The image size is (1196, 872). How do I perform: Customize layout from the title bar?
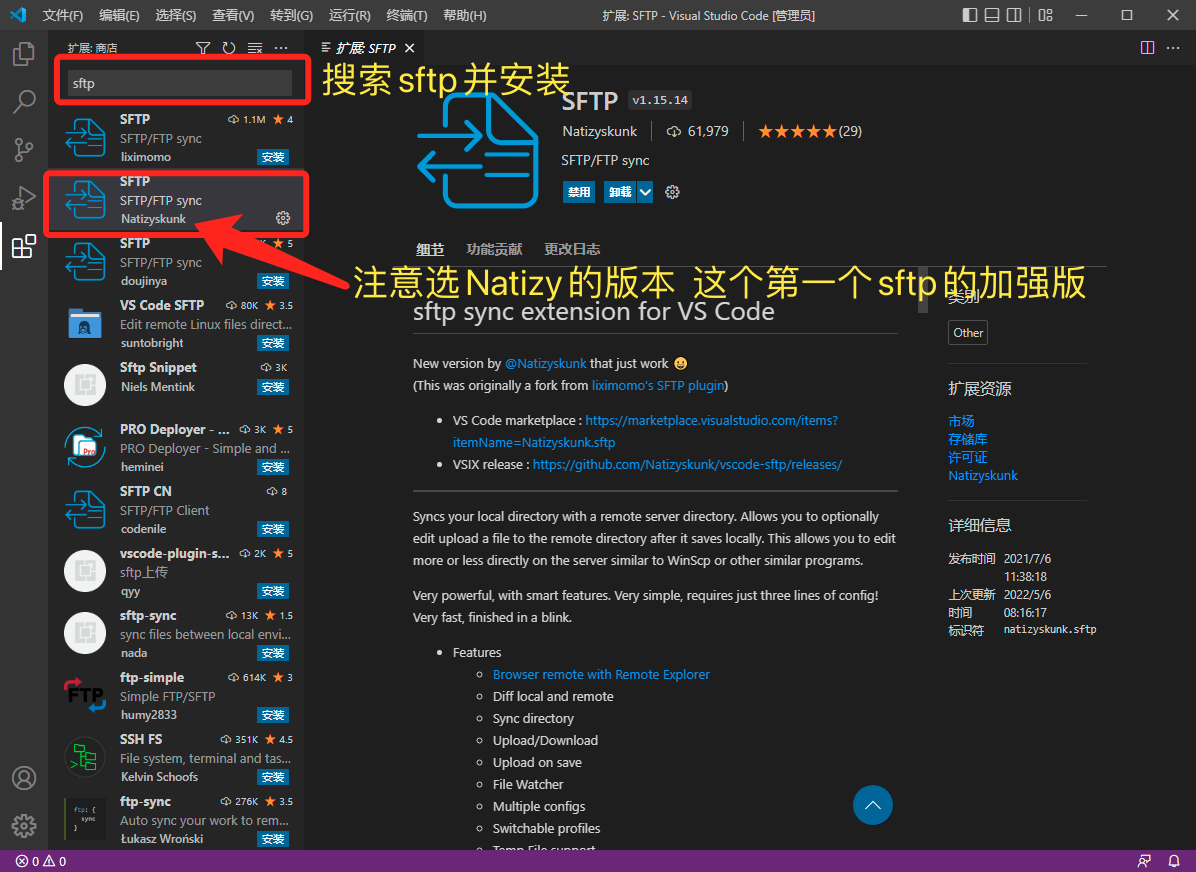coord(1046,15)
